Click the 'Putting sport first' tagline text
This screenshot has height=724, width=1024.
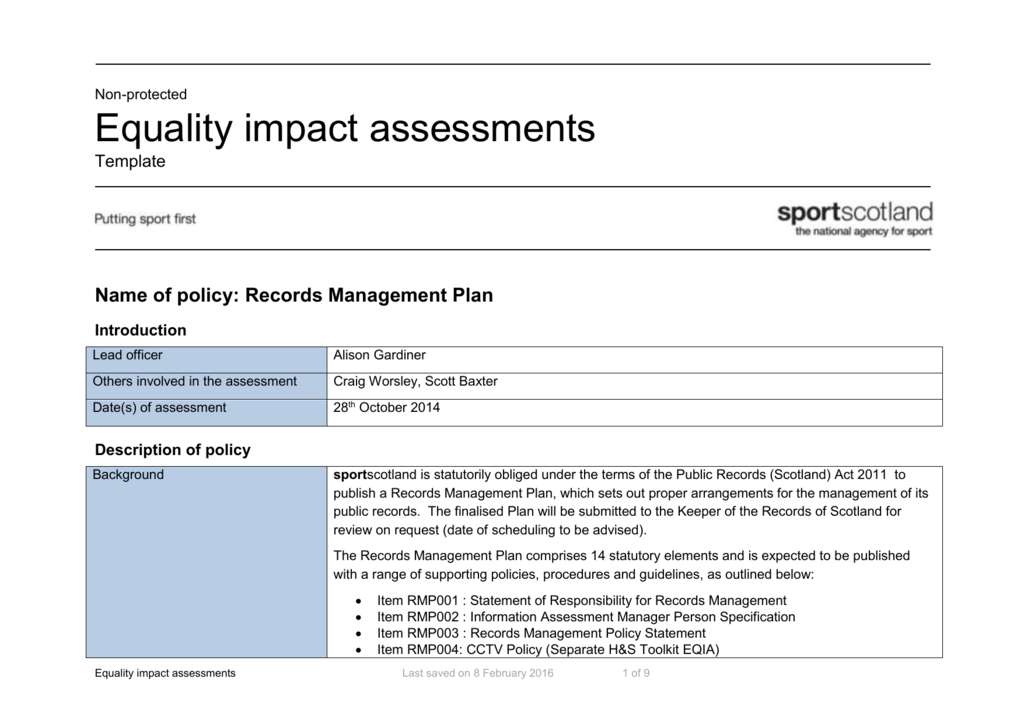pyautogui.click(x=145, y=218)
